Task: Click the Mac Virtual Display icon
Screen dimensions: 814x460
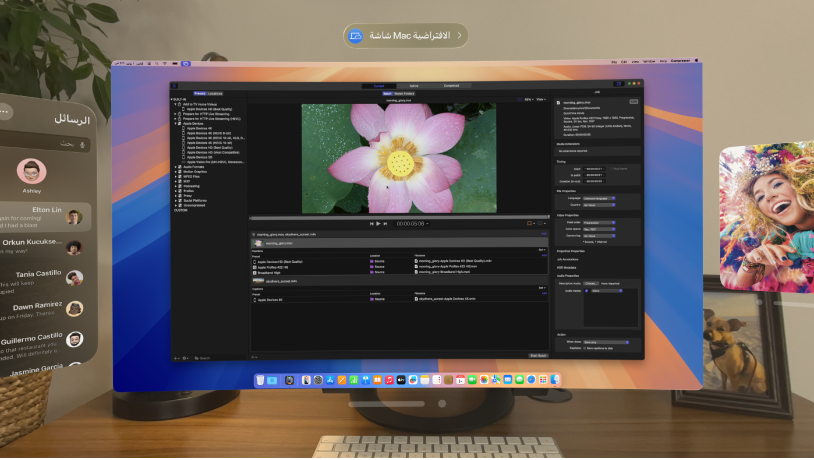Action: click(x=355, y=36)
